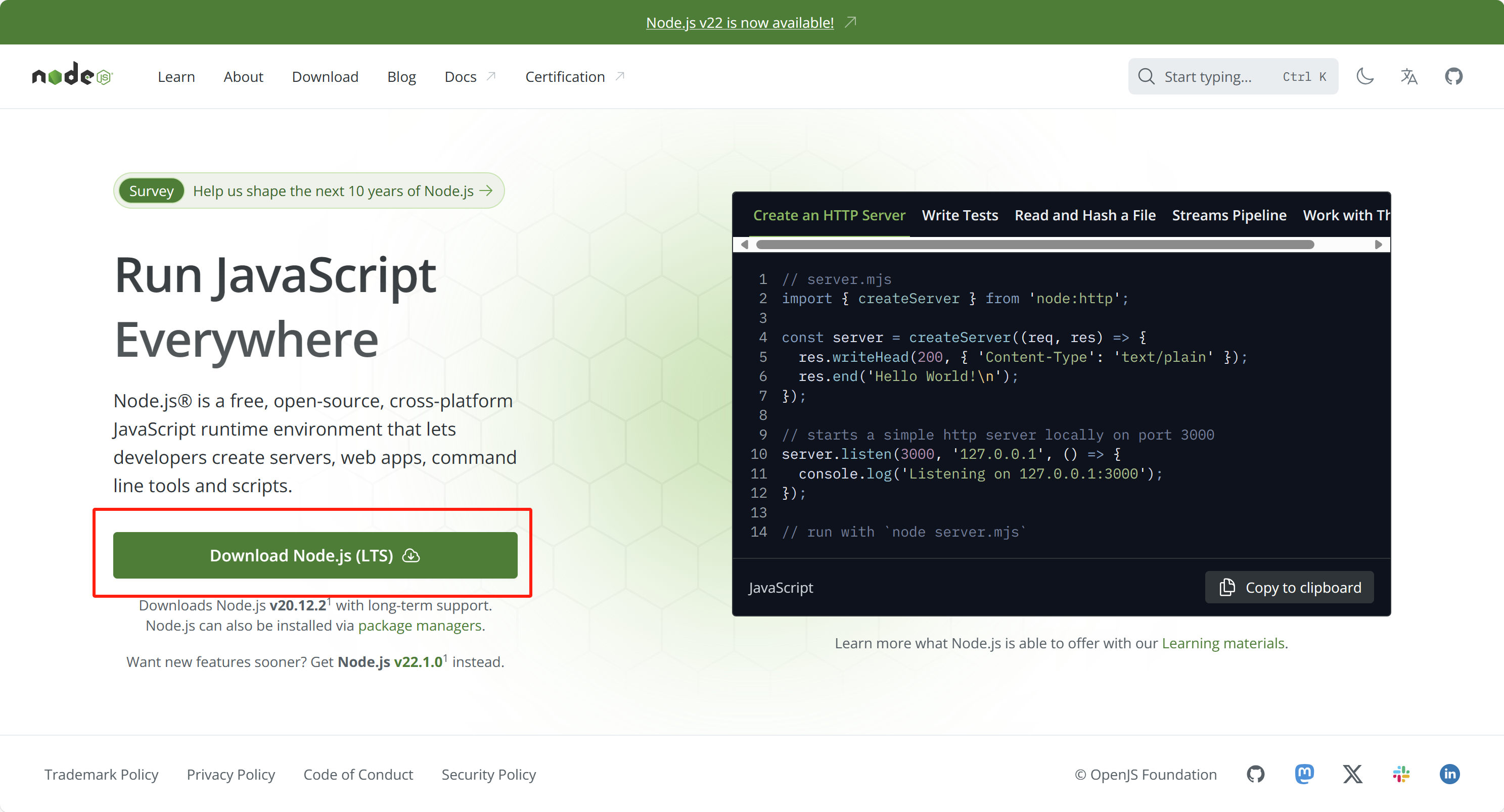Open the package managers link
1504x812 pixels.
(420, 625)
